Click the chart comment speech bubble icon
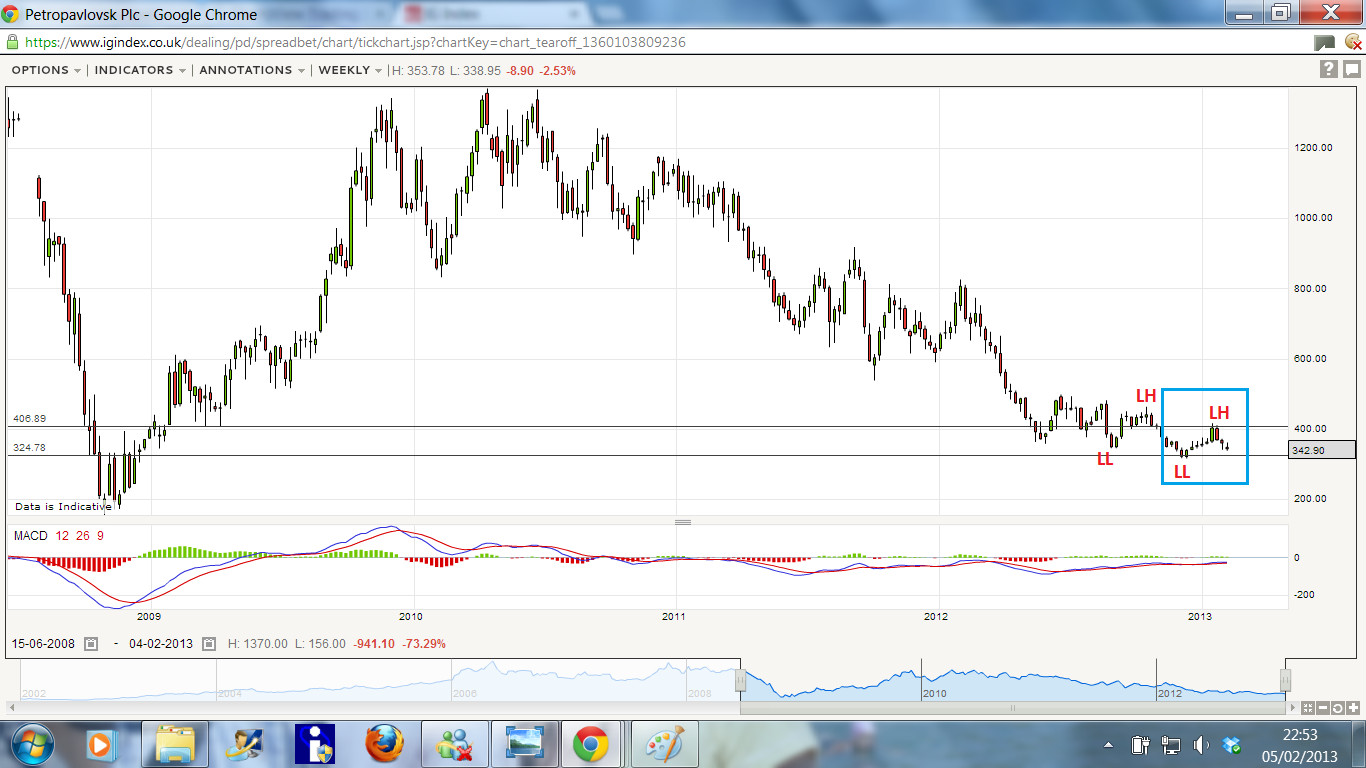1366x768 pixels. [x=1351, y=69]
